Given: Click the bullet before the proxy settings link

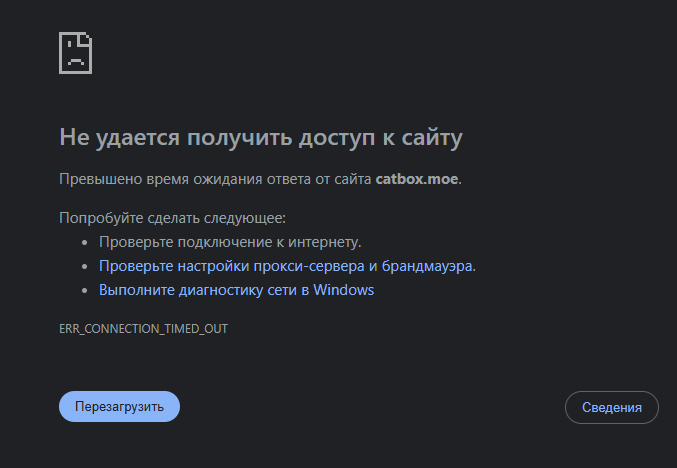Looking at the screenshot, I should pos(84,267).
